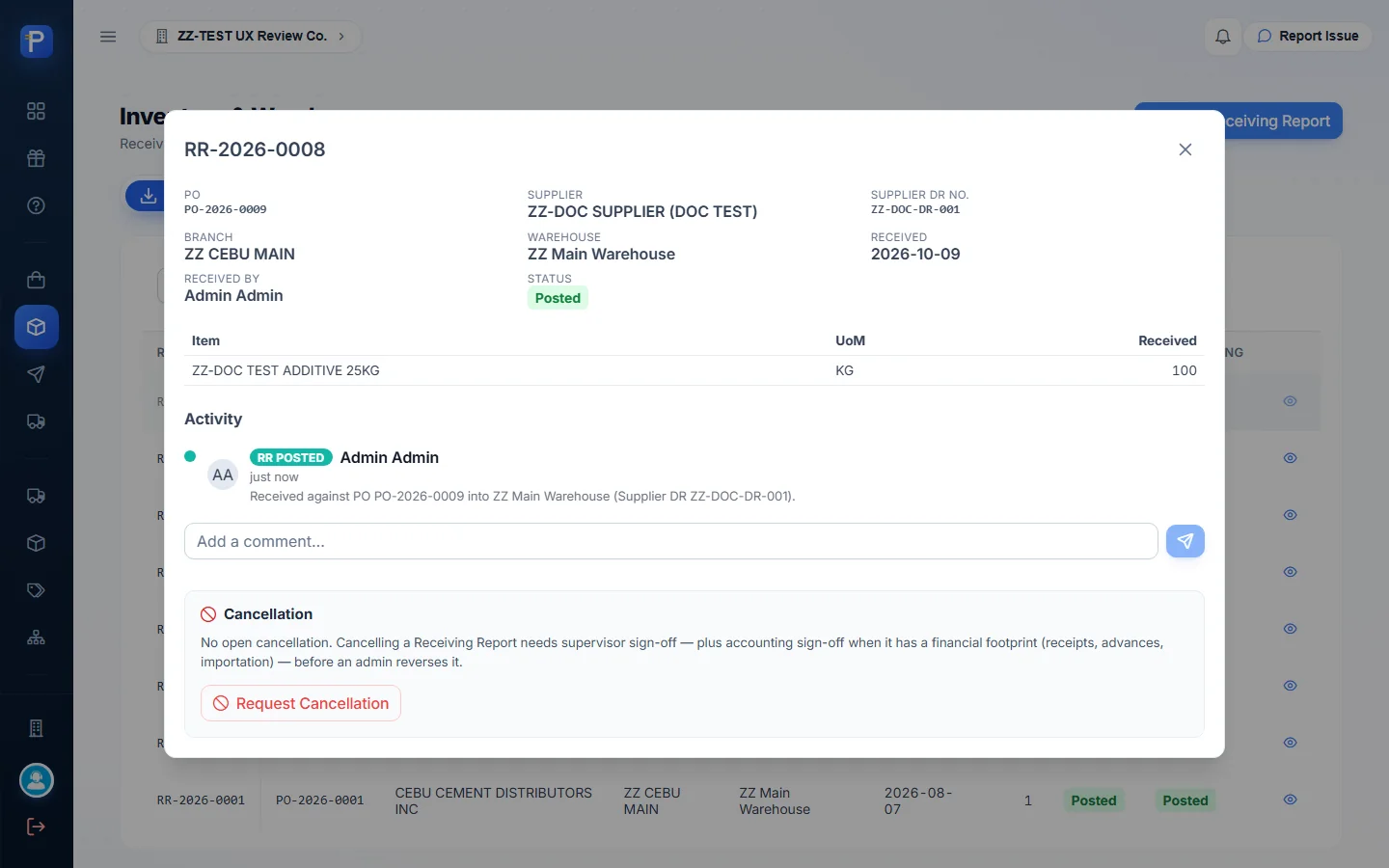
Task: Open the user avatar profile
Action: click(x=37, y=780)
